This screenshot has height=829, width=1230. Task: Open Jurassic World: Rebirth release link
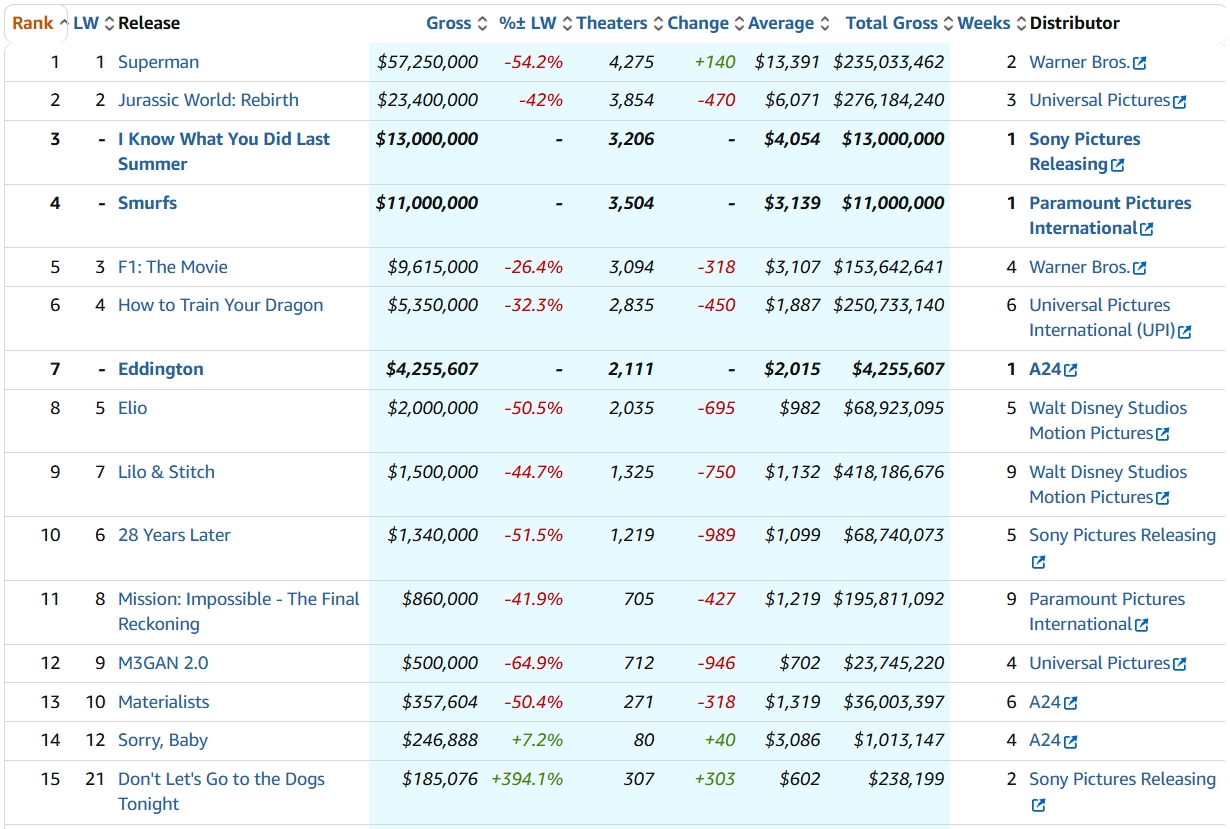coord(208,100)
